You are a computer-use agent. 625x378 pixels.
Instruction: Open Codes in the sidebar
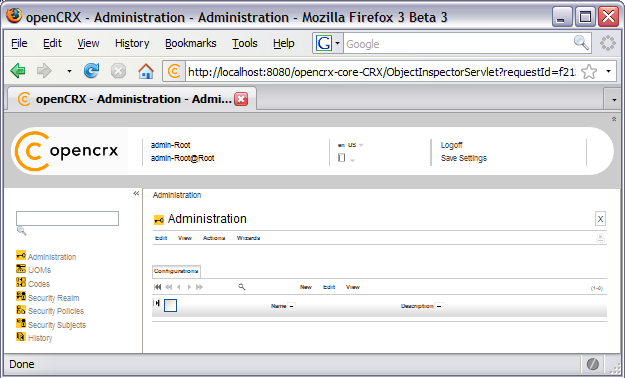pyautogui.click(x=39, y=284)
